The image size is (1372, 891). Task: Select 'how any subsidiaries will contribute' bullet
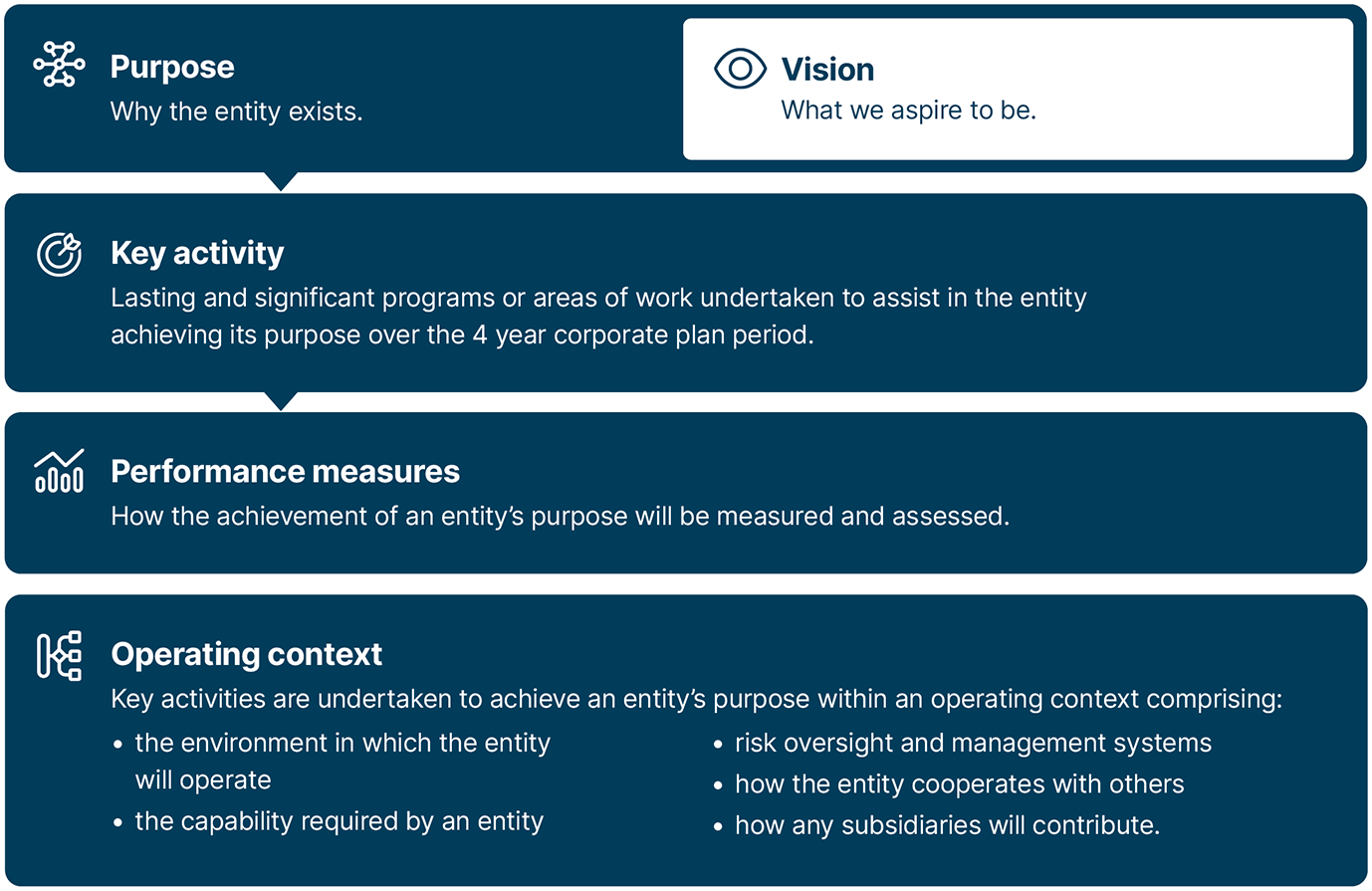click(x=947, y=825)
